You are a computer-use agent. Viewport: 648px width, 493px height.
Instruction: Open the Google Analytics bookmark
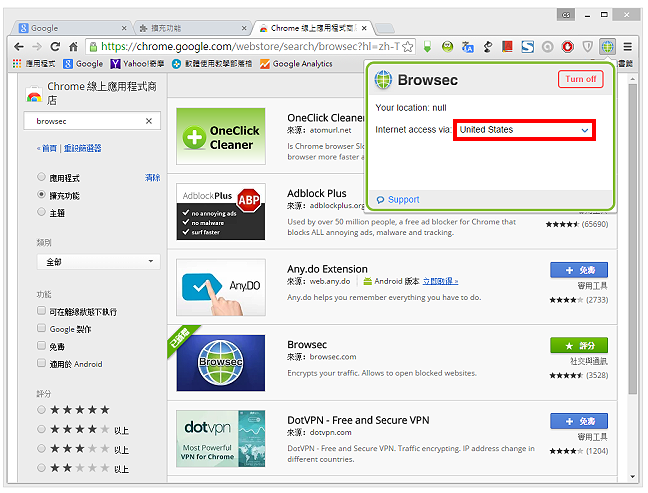pos(296,64)
